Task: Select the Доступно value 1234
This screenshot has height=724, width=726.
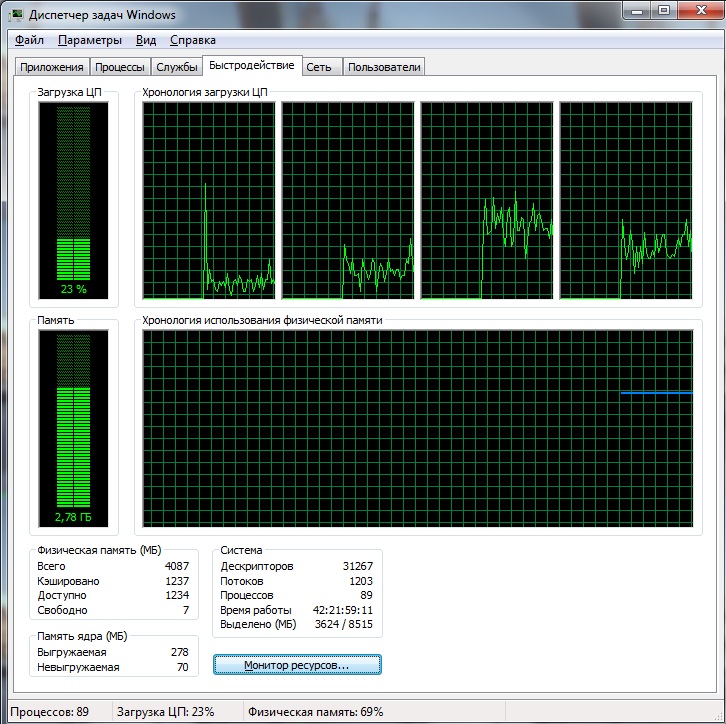Action: point(177,595)
